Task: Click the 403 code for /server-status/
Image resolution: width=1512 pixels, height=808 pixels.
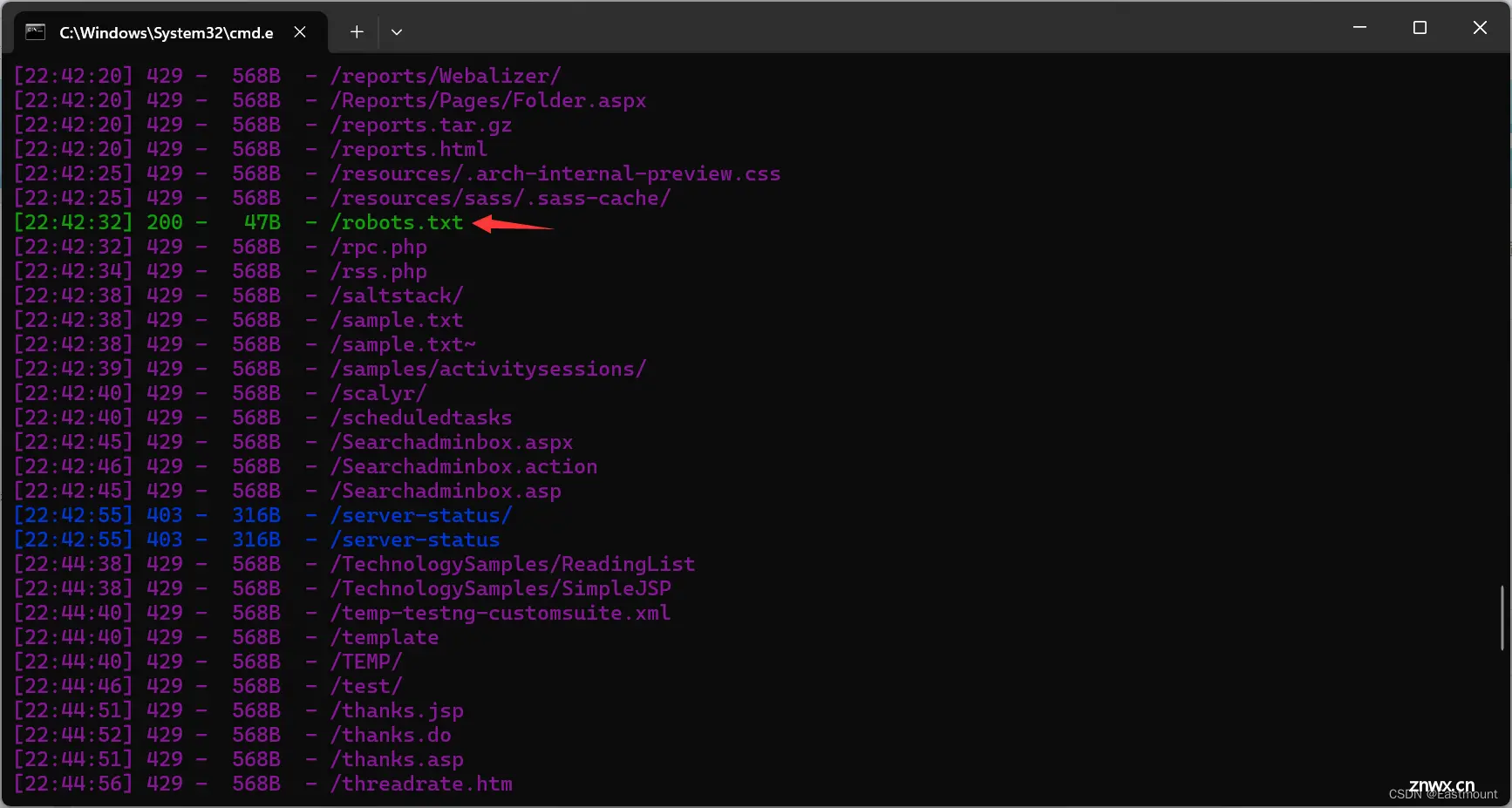Action: point(165,516)
